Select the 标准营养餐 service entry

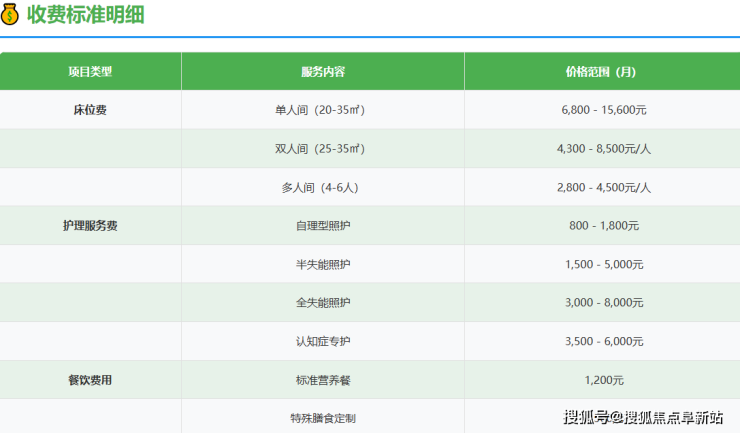(323, 380)
